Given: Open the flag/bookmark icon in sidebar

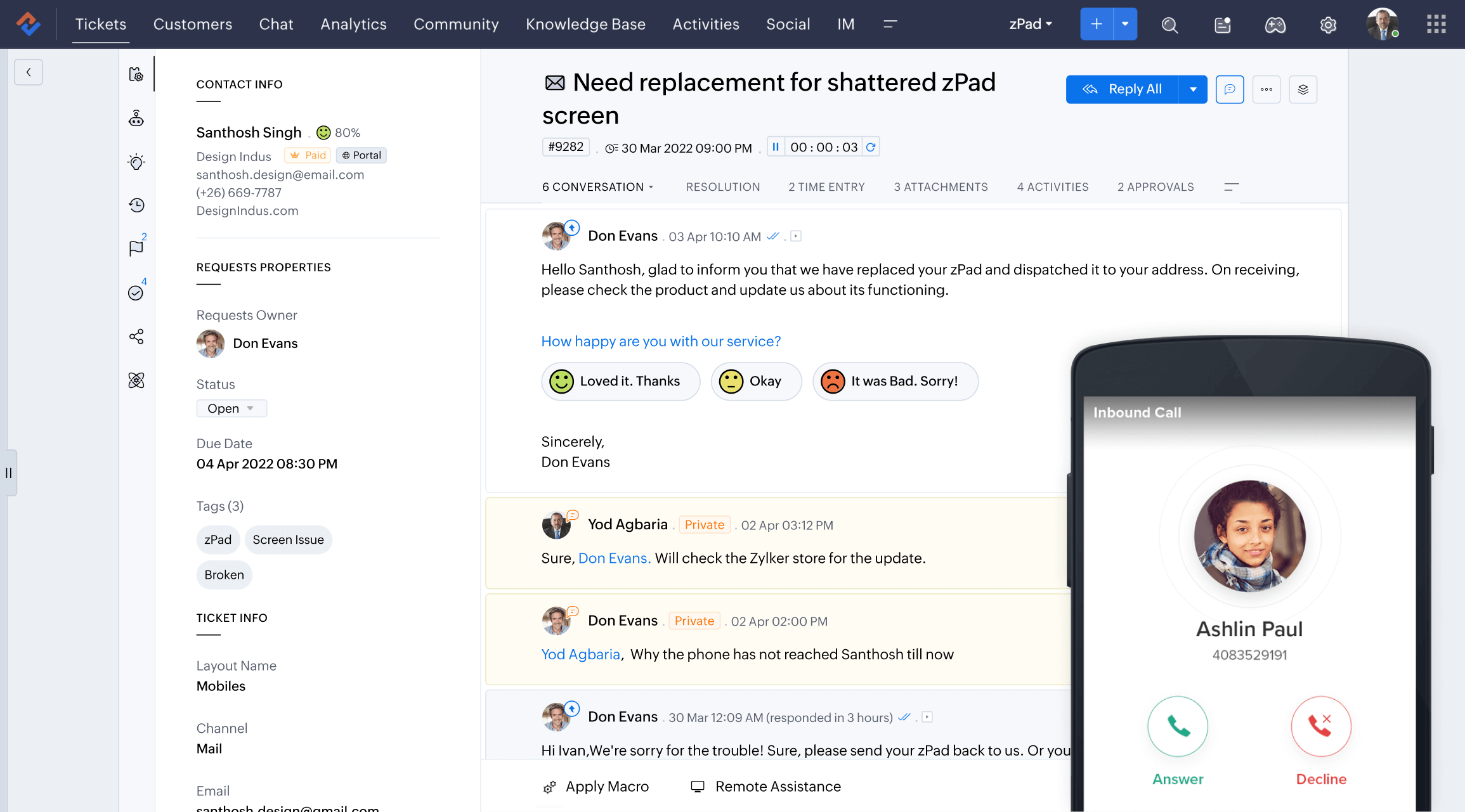Looking at the screenshot, I should click(x=136, y=247).
